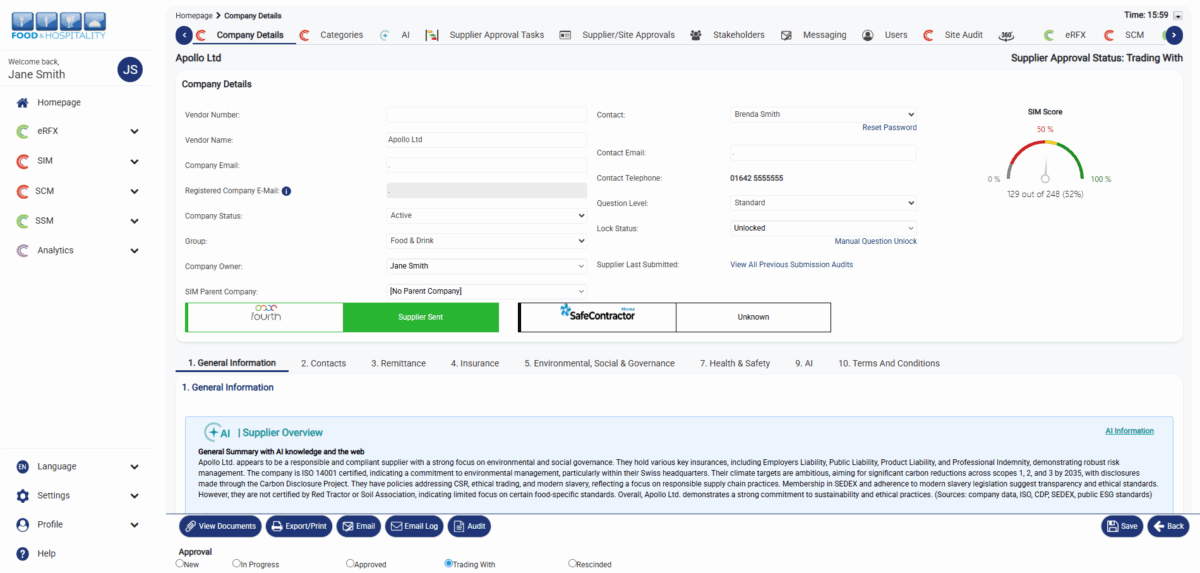Select the Rescinded radio button
This screenshot has width=1200, height=573.
[572, 563]
